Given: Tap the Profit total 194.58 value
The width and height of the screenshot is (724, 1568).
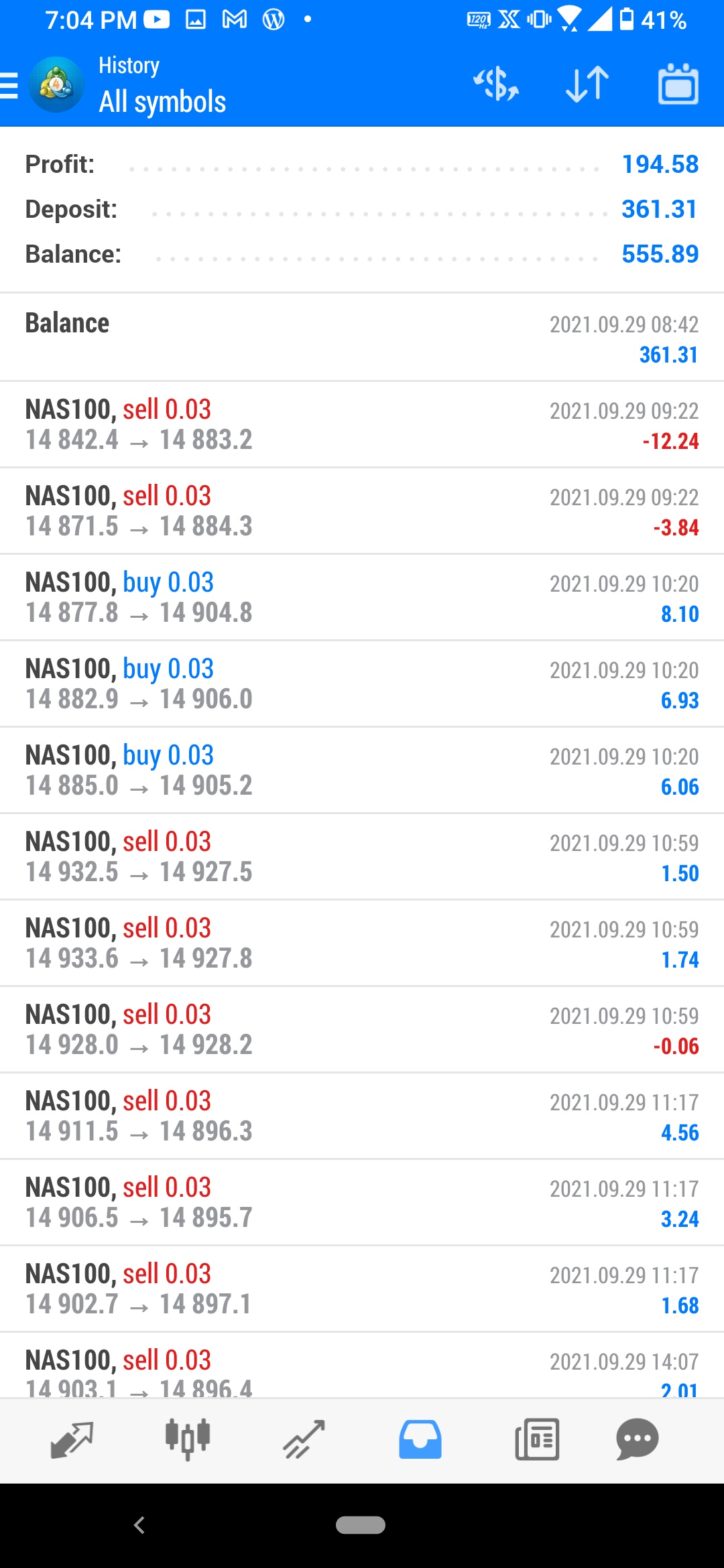Looking at the screenshot, I should [660, 164].
